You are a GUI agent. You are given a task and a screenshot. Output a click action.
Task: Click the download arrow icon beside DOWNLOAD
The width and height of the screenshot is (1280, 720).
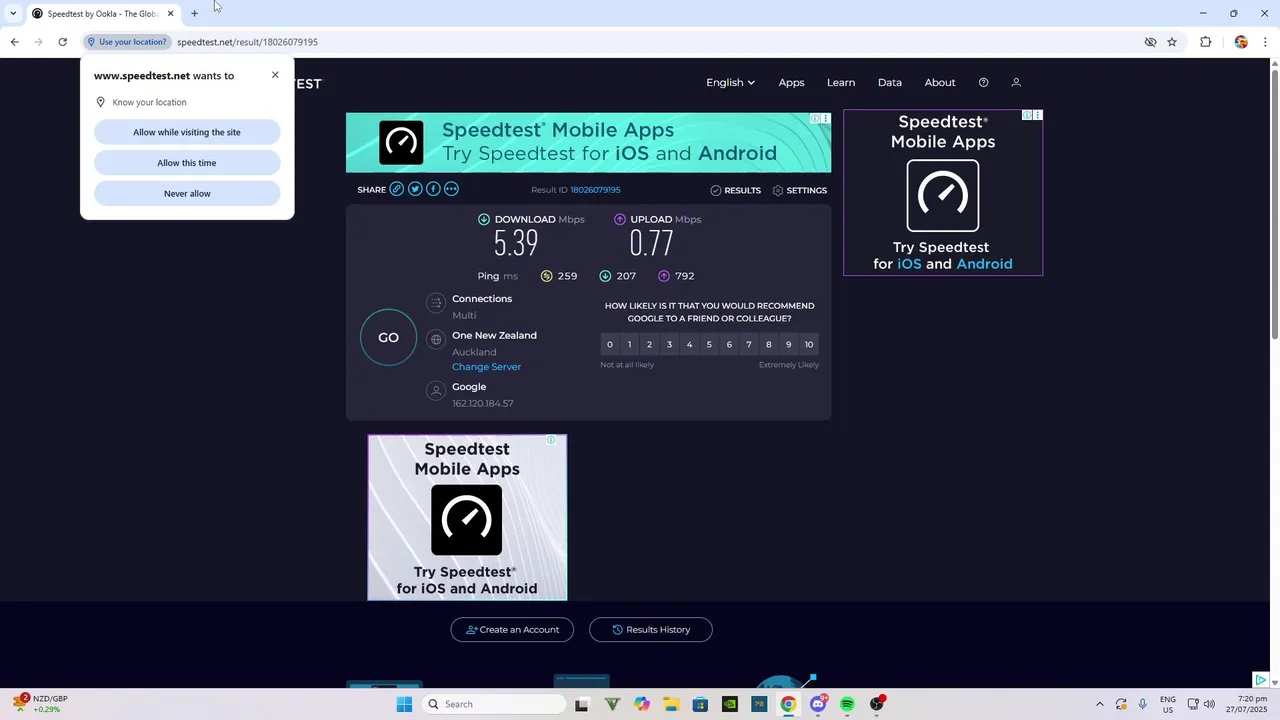484,219
